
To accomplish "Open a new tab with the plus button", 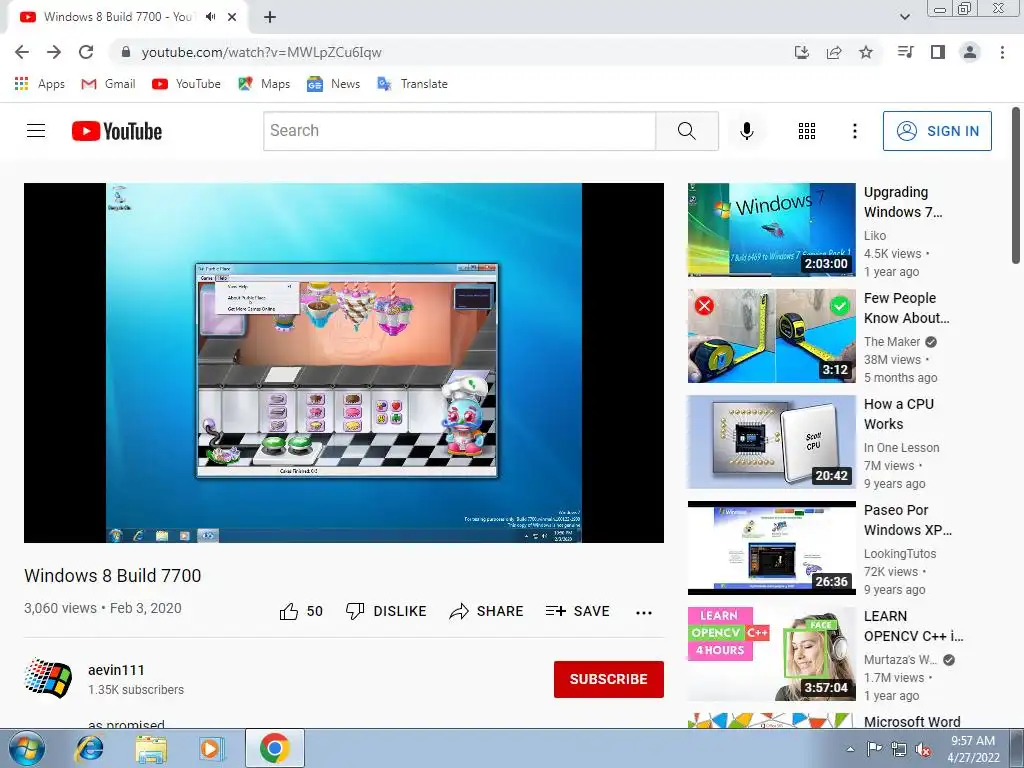I will (270, 17).
